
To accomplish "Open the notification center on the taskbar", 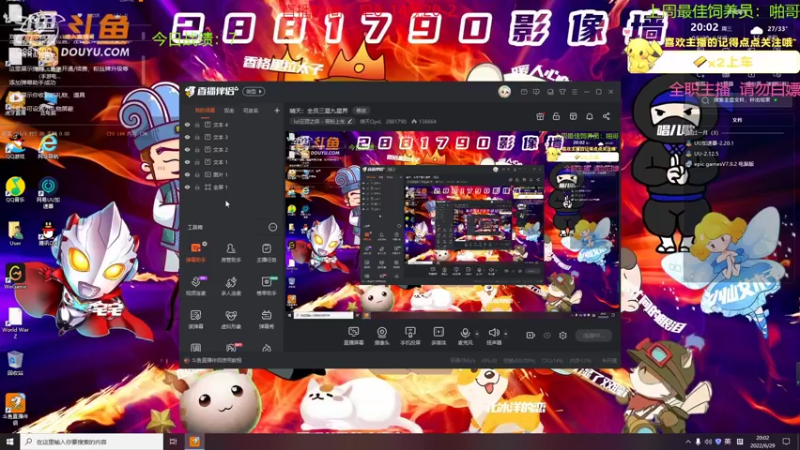I will (786, 442).
